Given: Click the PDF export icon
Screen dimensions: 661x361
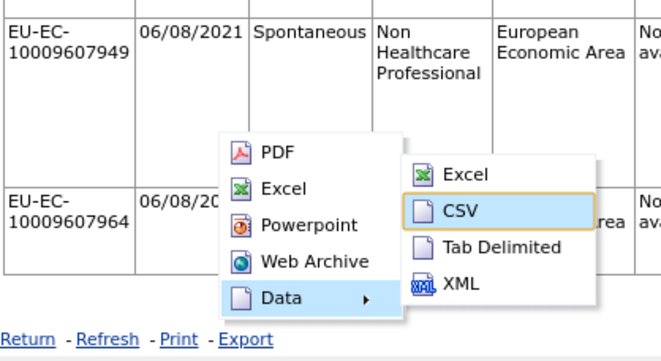Looking at the screenshot, I should 241,153.
